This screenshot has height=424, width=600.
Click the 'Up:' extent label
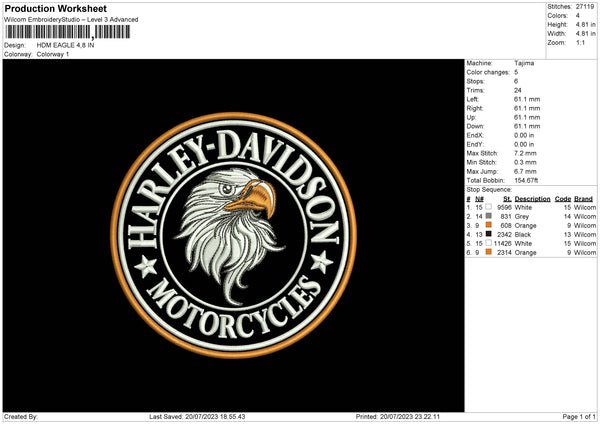click(471, 117)
